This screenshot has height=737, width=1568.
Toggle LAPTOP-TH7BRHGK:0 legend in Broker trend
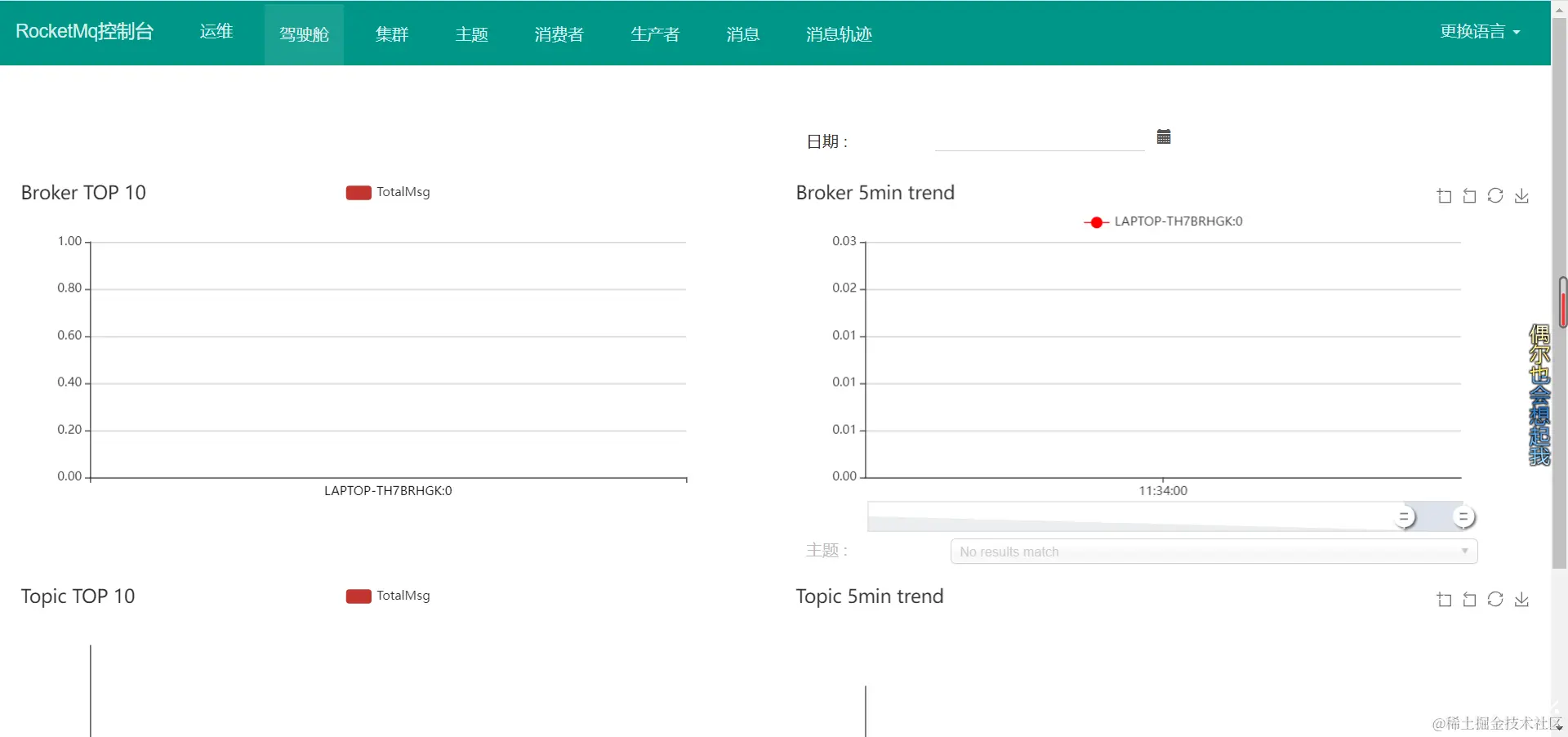[1163, 221]
